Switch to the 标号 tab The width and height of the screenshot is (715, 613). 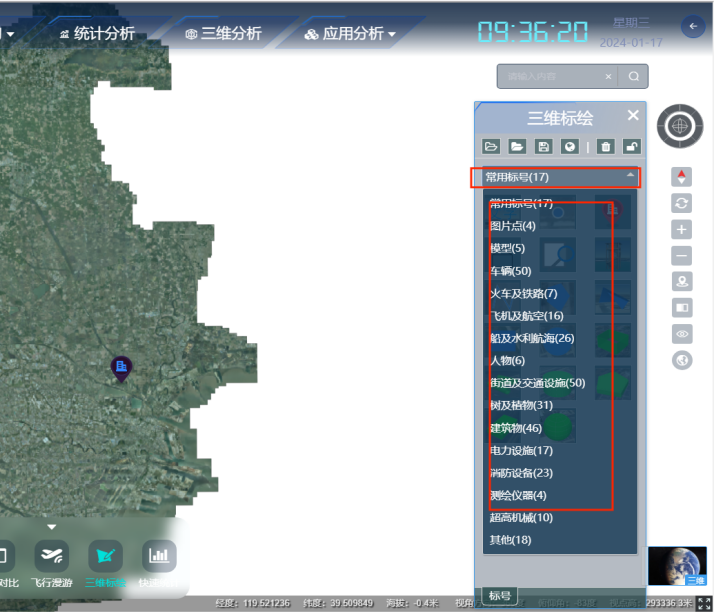tap(500, 595)
